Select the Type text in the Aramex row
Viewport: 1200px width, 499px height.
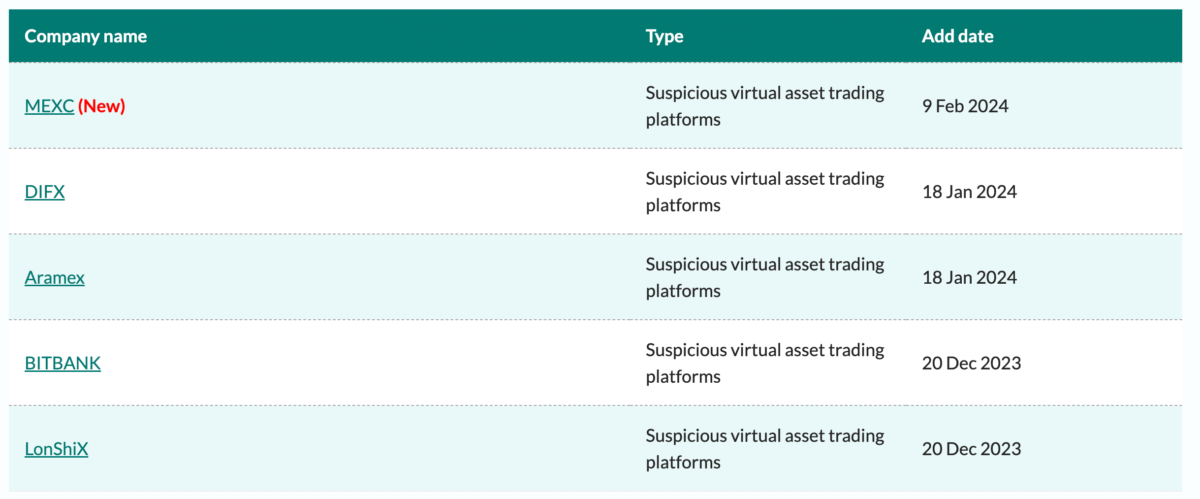click(x=765, y=278)
